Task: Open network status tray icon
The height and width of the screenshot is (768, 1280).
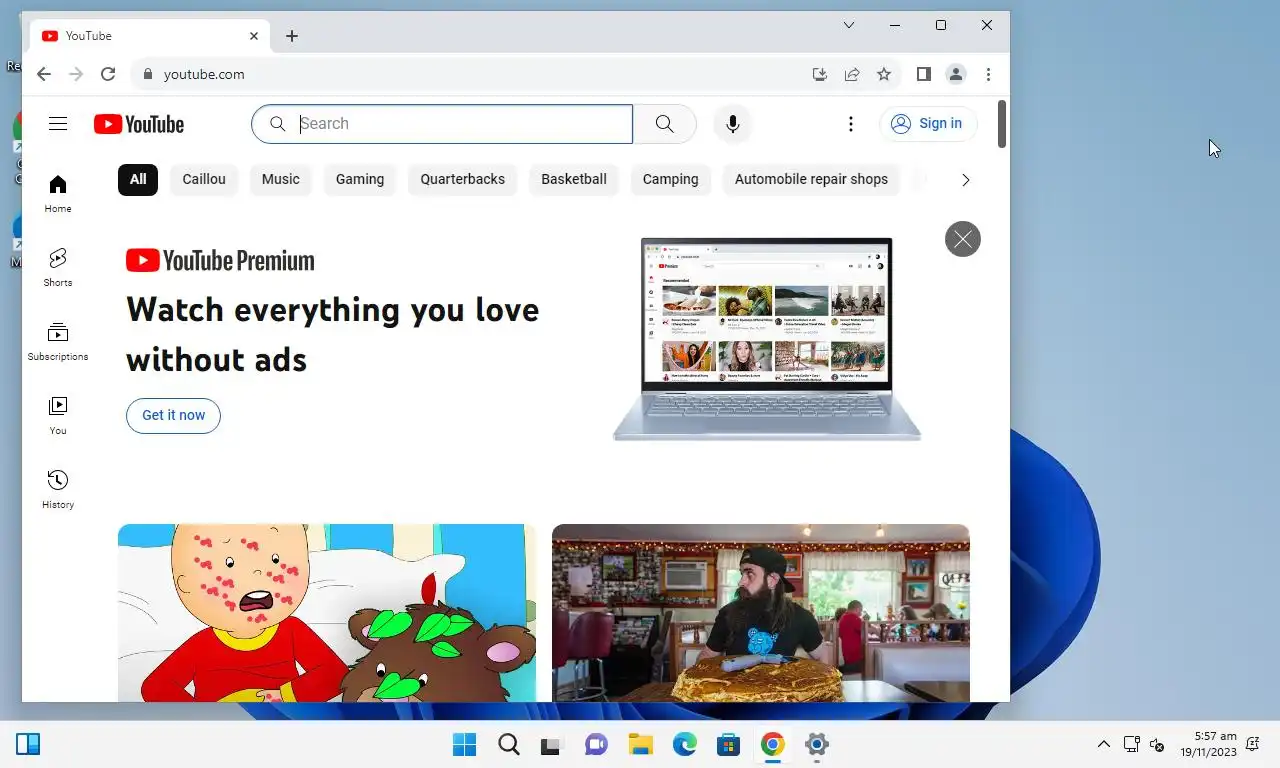Action: coord(1132,744)
